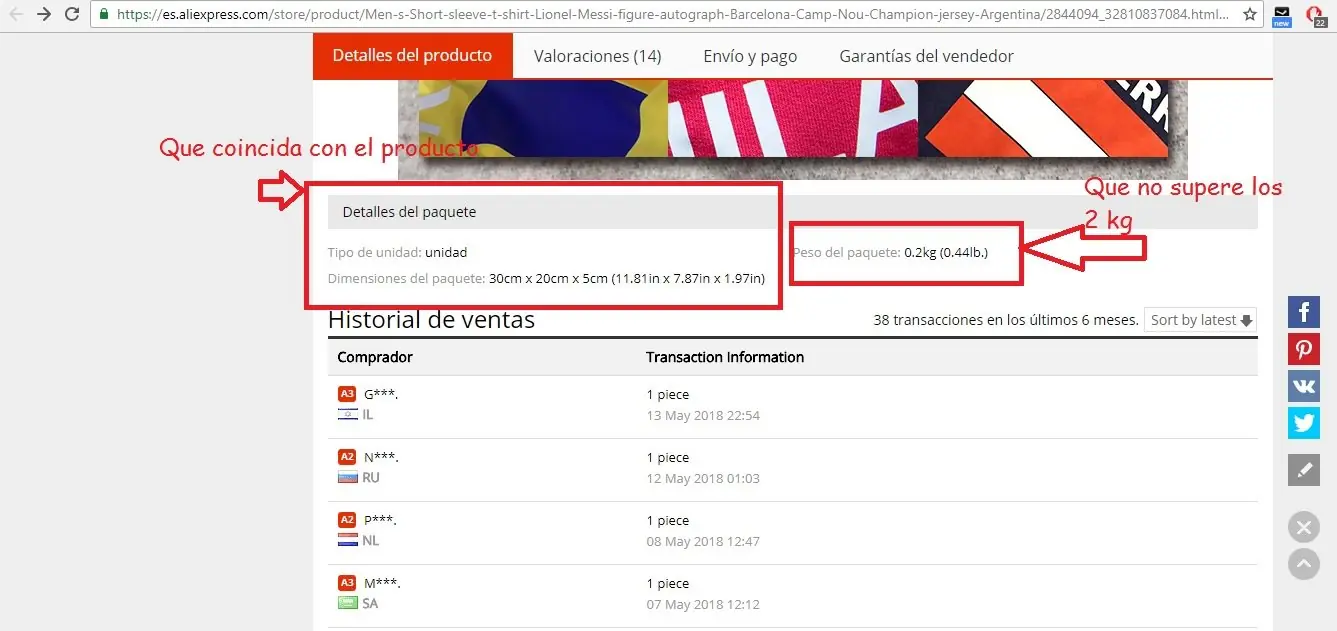Bookmark this page with the star icon
Viewport: 1337px width, 631px height.
click(x=1250, y=15)
